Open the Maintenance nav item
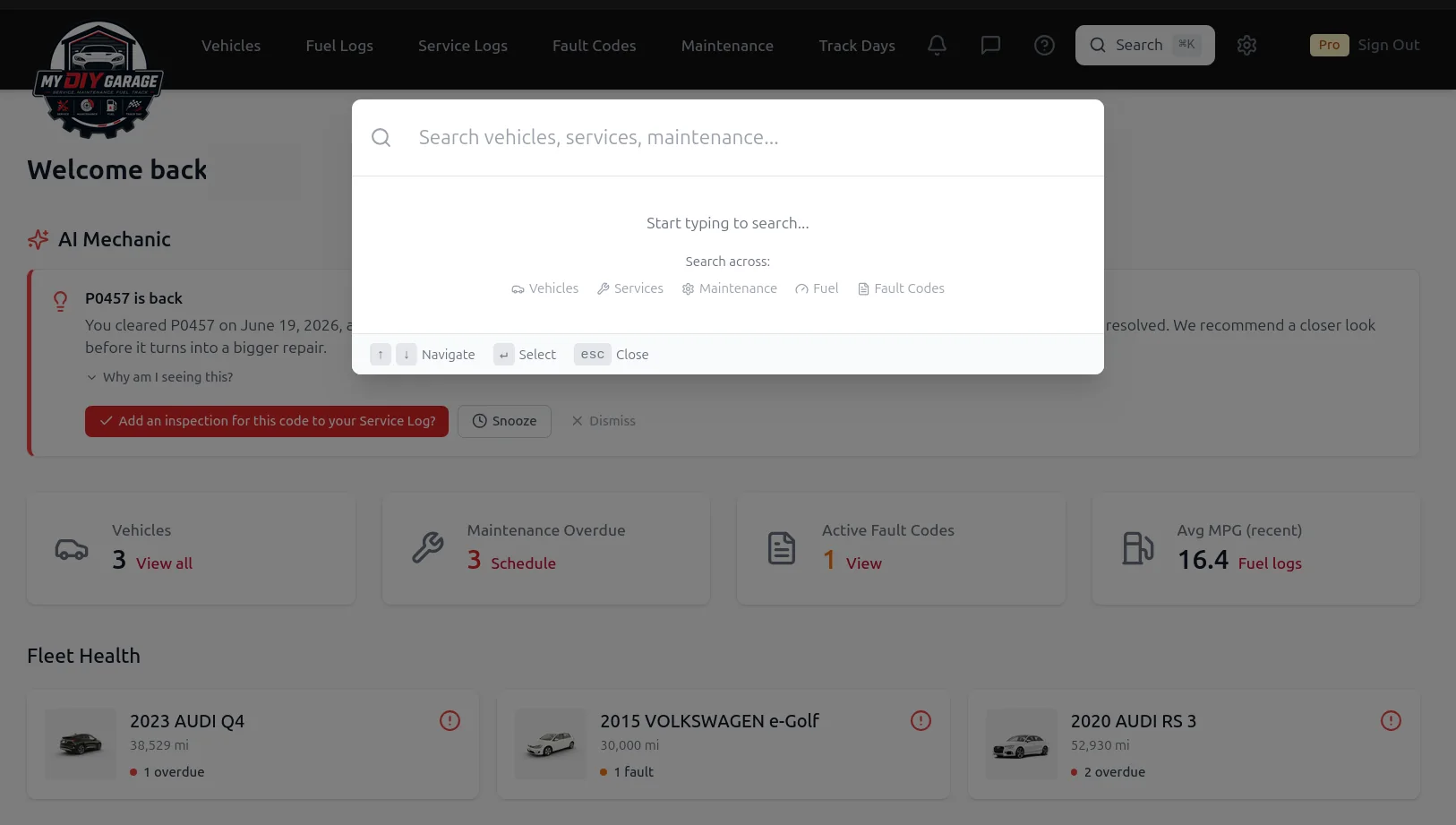 click(x=727, y=46)
